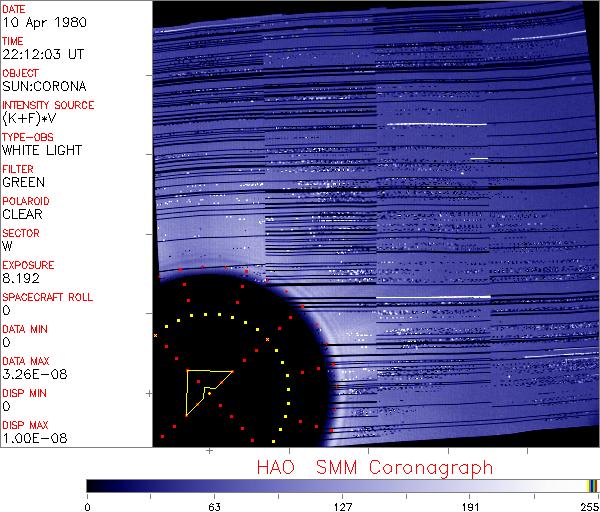
Task: Click the colorbar tick labeled 191
Action: 470,506
